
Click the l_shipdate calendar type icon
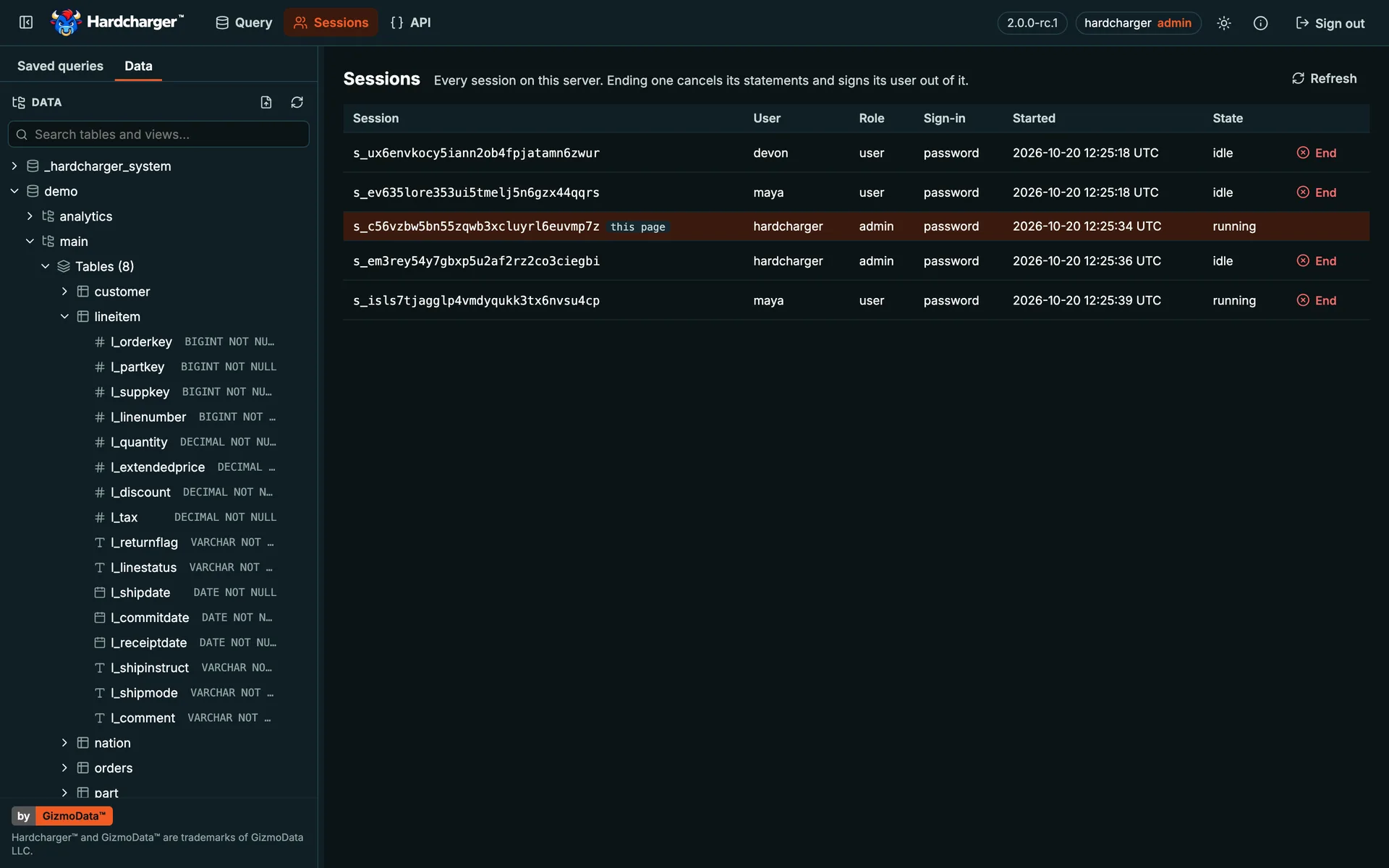click(x=100, y=592)
